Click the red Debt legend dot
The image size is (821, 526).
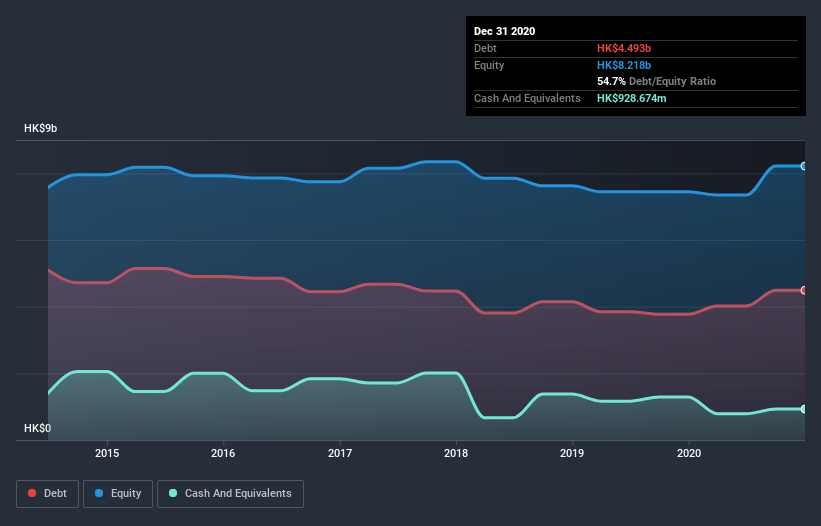[32, 493]
